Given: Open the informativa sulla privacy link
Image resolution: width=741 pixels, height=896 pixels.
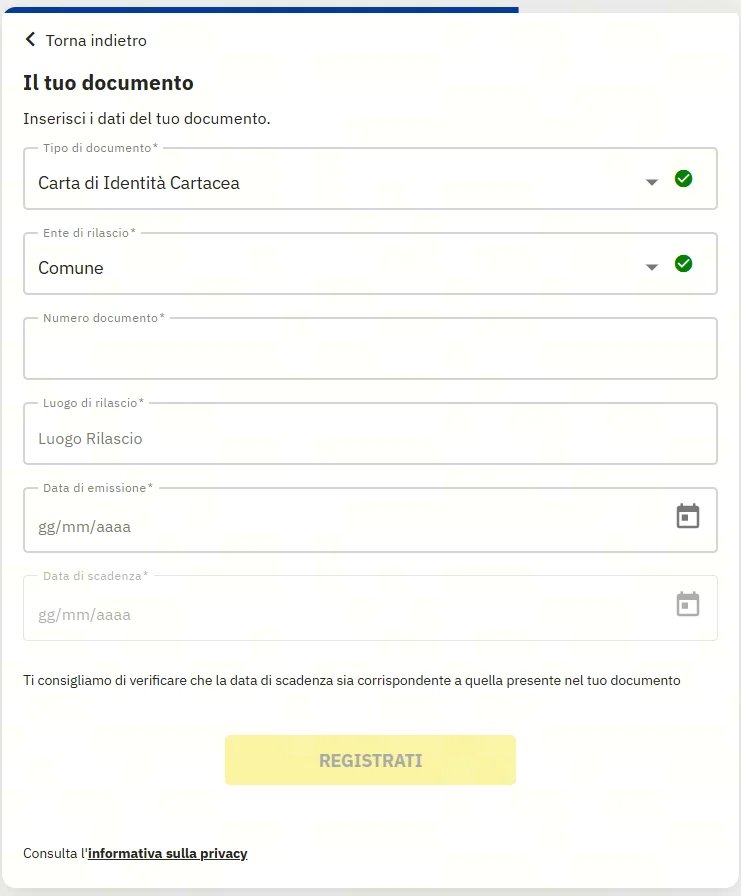Looking at the screenshot, I should 167,853.
